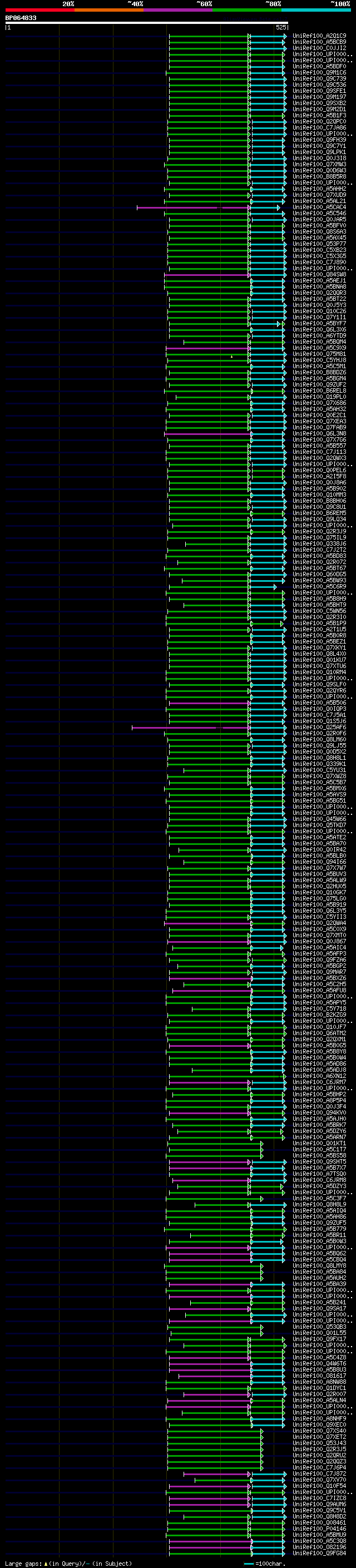The image size is (356, 1568).
Task: Click the =100char. scale legend
Action: pyautogui.click(x=264, y=1563)
